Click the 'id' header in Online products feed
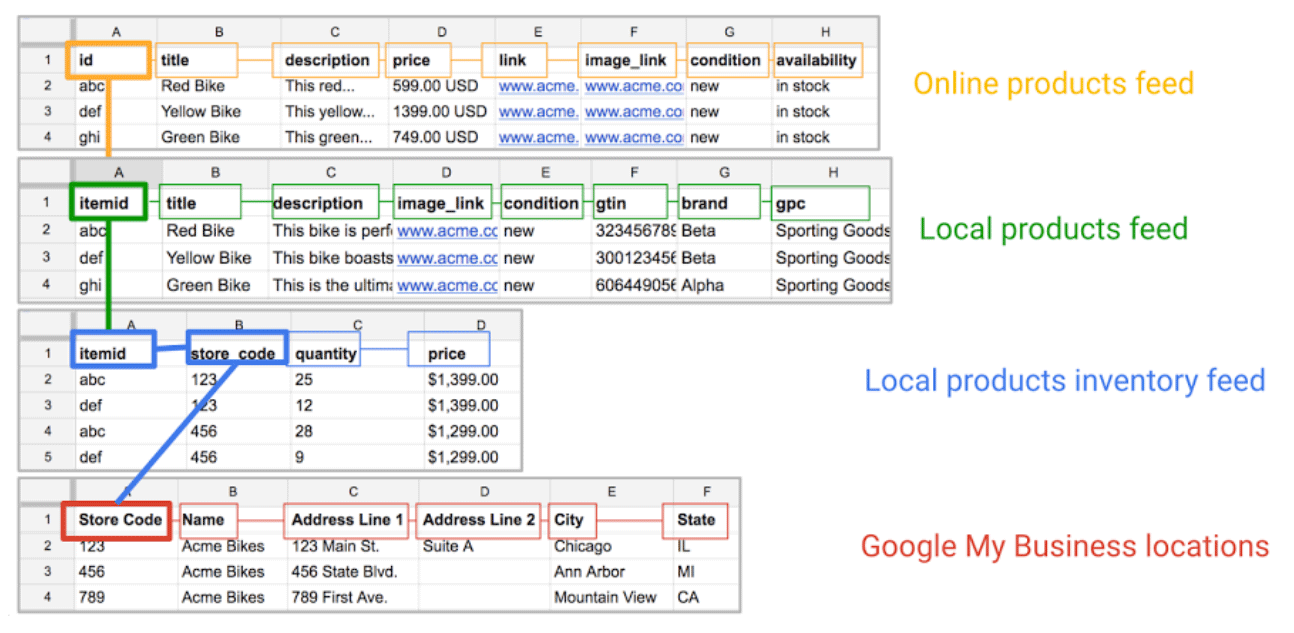Screen dimensions: 1294x633 pyautogui.click(x=110, y=60)
